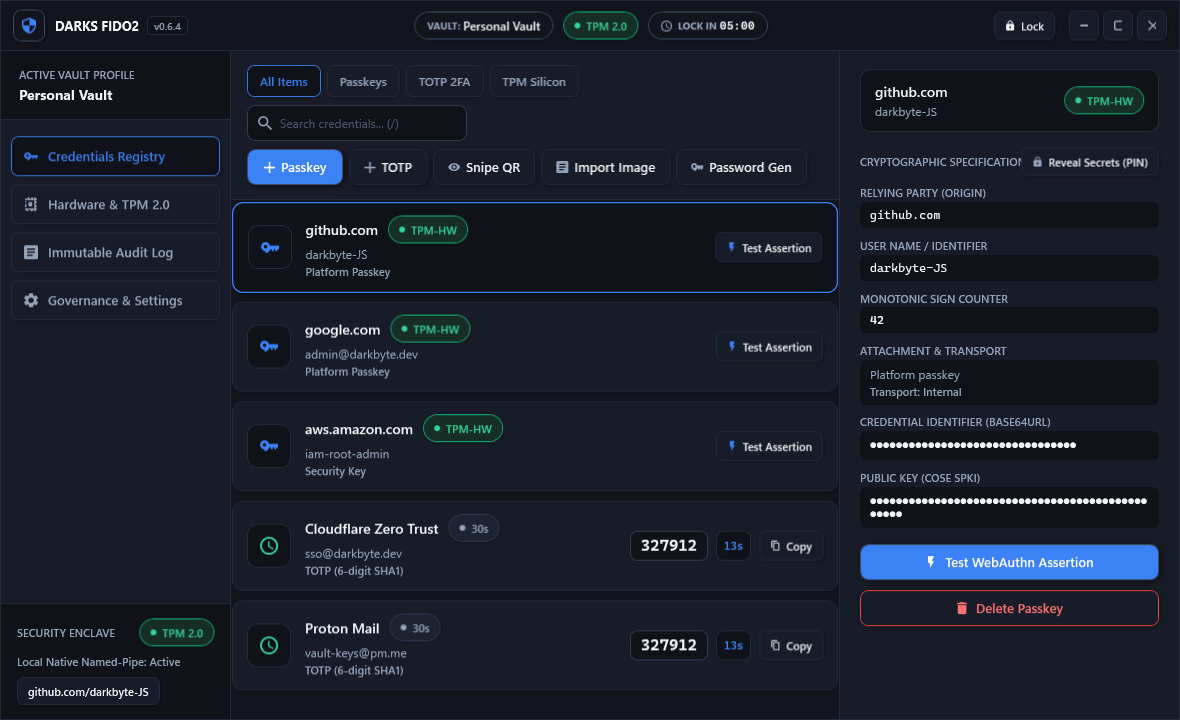Click TPM-HW badge on github.com row
This screenshot has width=1180, height=720.
click(x=427, y=230)
